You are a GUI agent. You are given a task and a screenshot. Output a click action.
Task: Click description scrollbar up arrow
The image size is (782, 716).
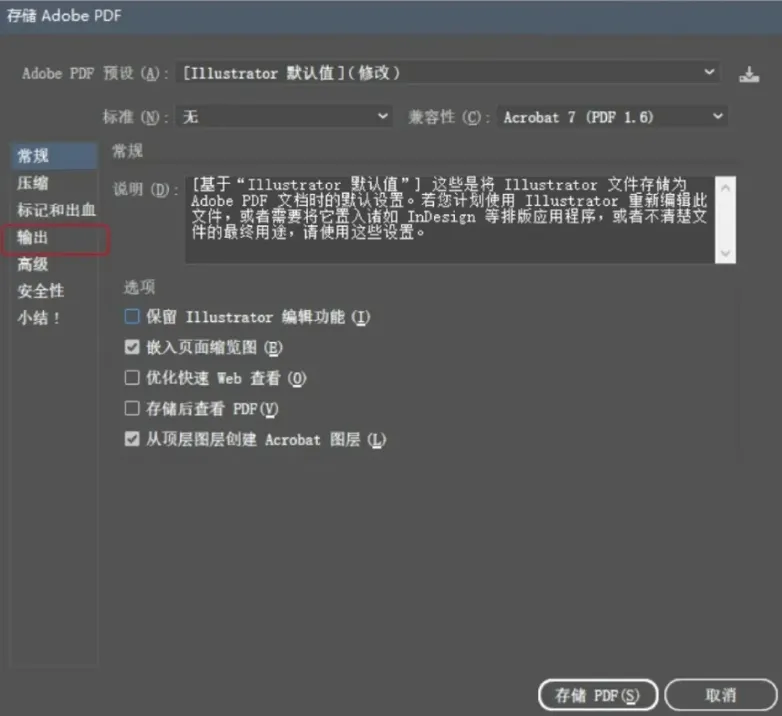[x=726, y=188]
